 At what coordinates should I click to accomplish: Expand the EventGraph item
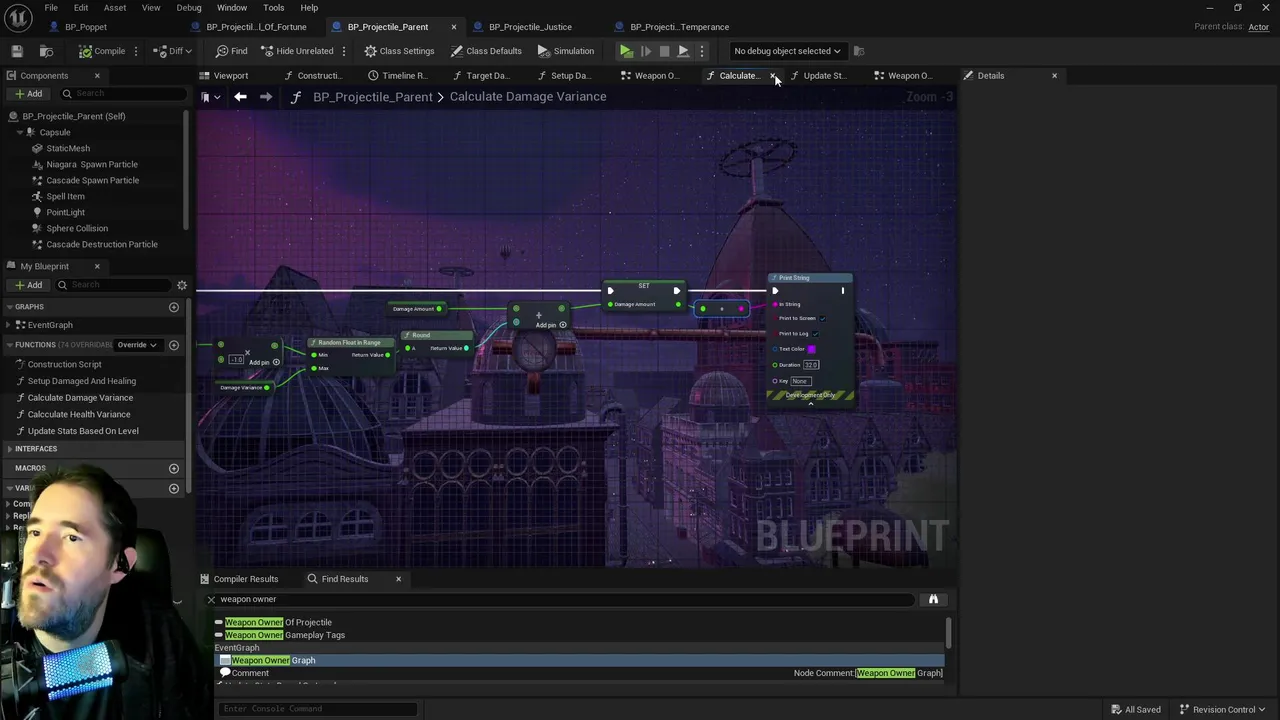pyautogui.click(x=9, y=325)
